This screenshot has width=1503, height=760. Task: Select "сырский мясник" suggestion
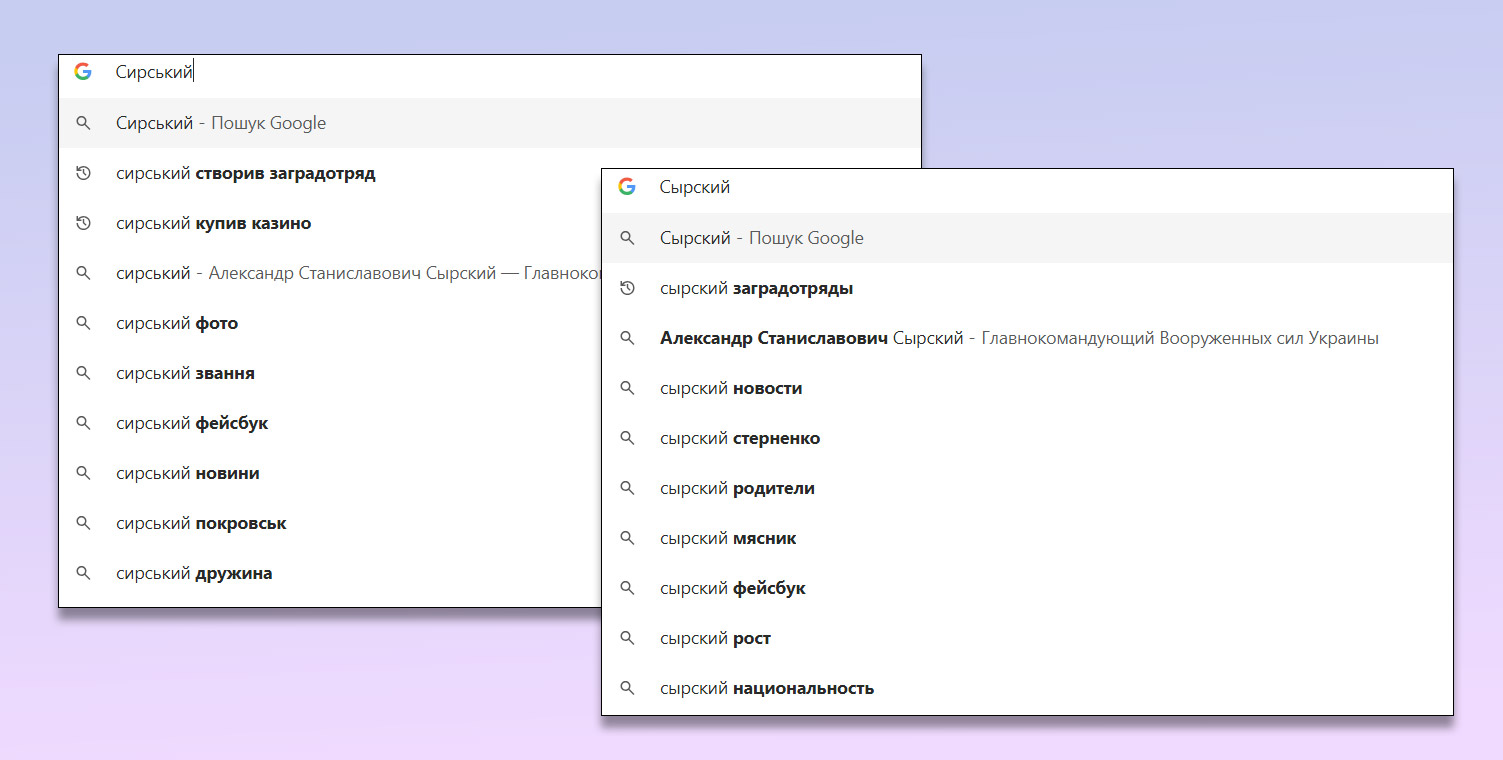(x=728, y=538)
